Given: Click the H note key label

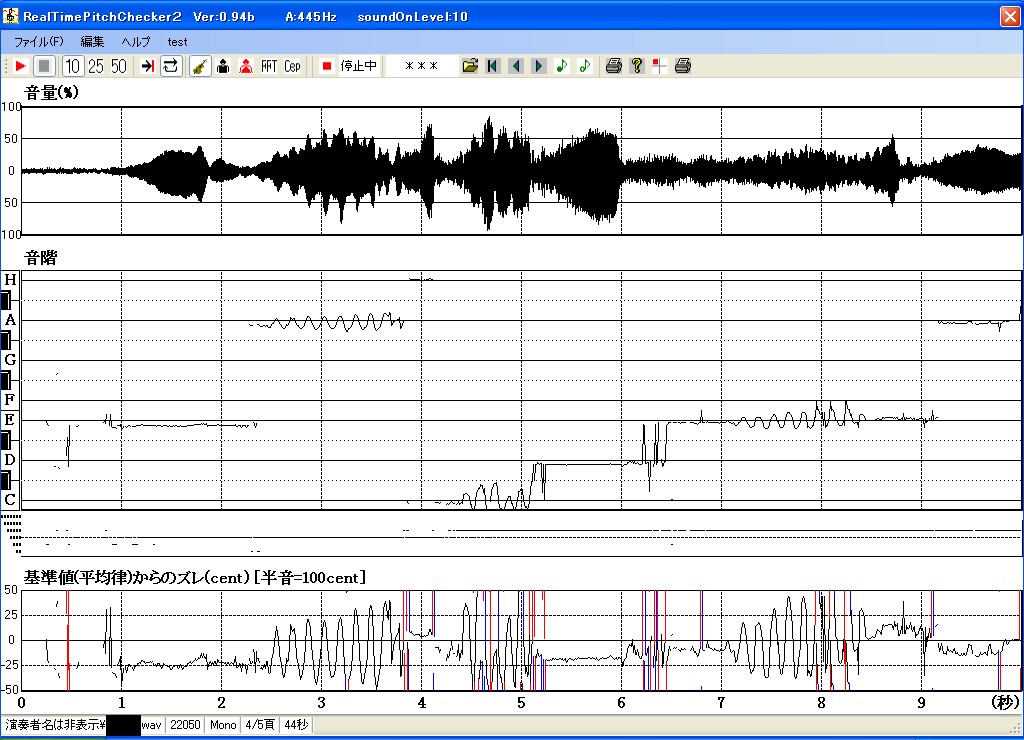Looking at the screenshot, I should coord(10,280).
